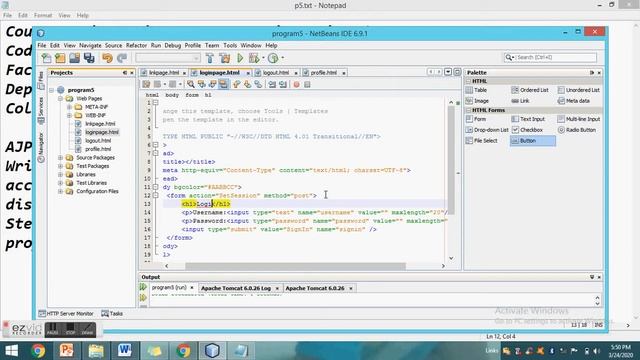Click the Shift Line Right editor icon
The image size is (640, 360).
pyautogui.click(x=282, y=84)
